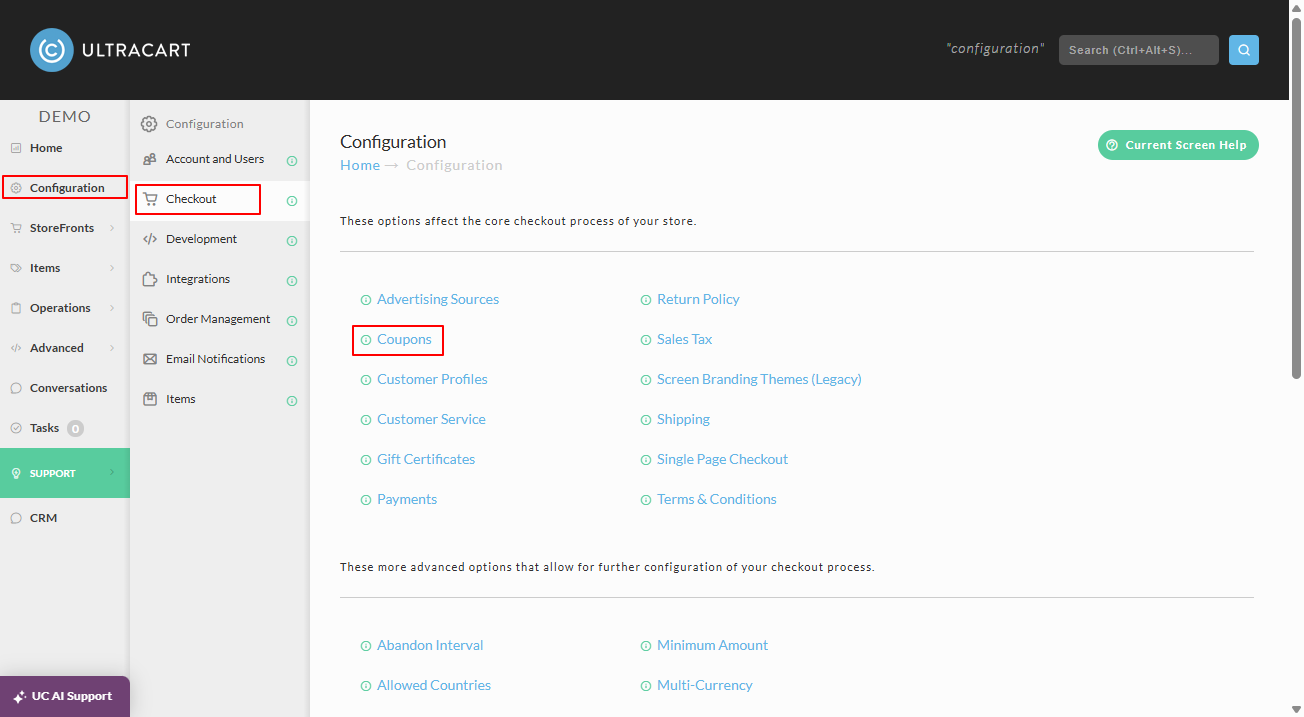The height and width of the screenshot is (717, 1304).
Task: Click the Integrations puzzle icon
Action: point(150,279)
